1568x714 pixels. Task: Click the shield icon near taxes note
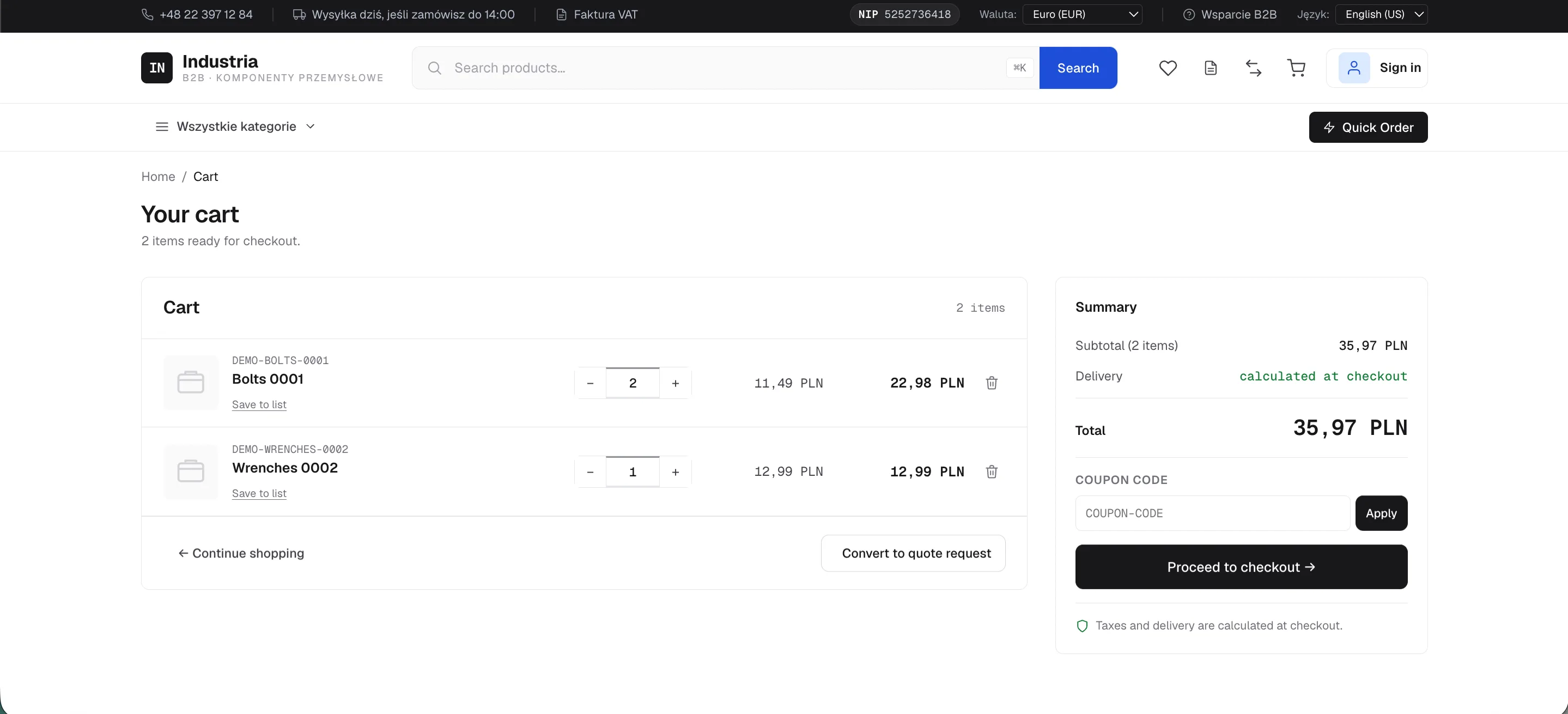pyautogui.click(x=1081, y=626)
